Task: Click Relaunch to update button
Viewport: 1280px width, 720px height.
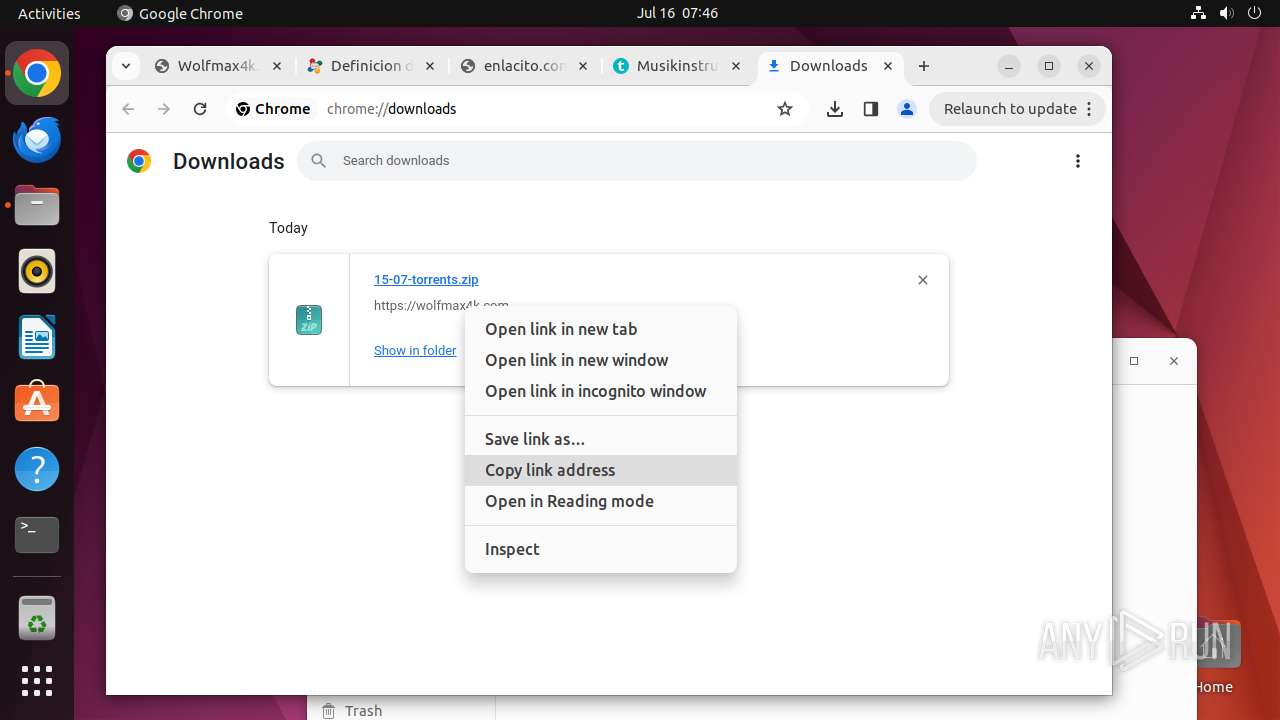Action: pyautogui.click(x=1018, y=109)
